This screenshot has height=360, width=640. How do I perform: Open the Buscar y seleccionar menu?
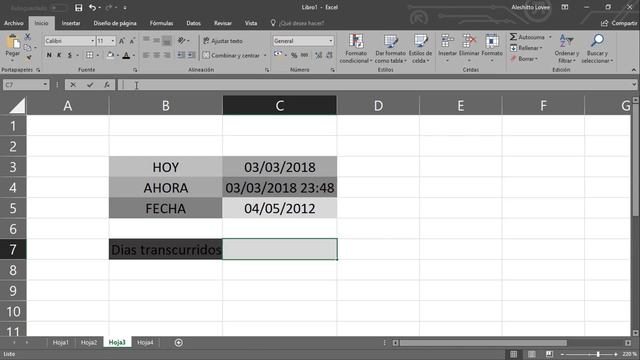click(x=597, y=49)
